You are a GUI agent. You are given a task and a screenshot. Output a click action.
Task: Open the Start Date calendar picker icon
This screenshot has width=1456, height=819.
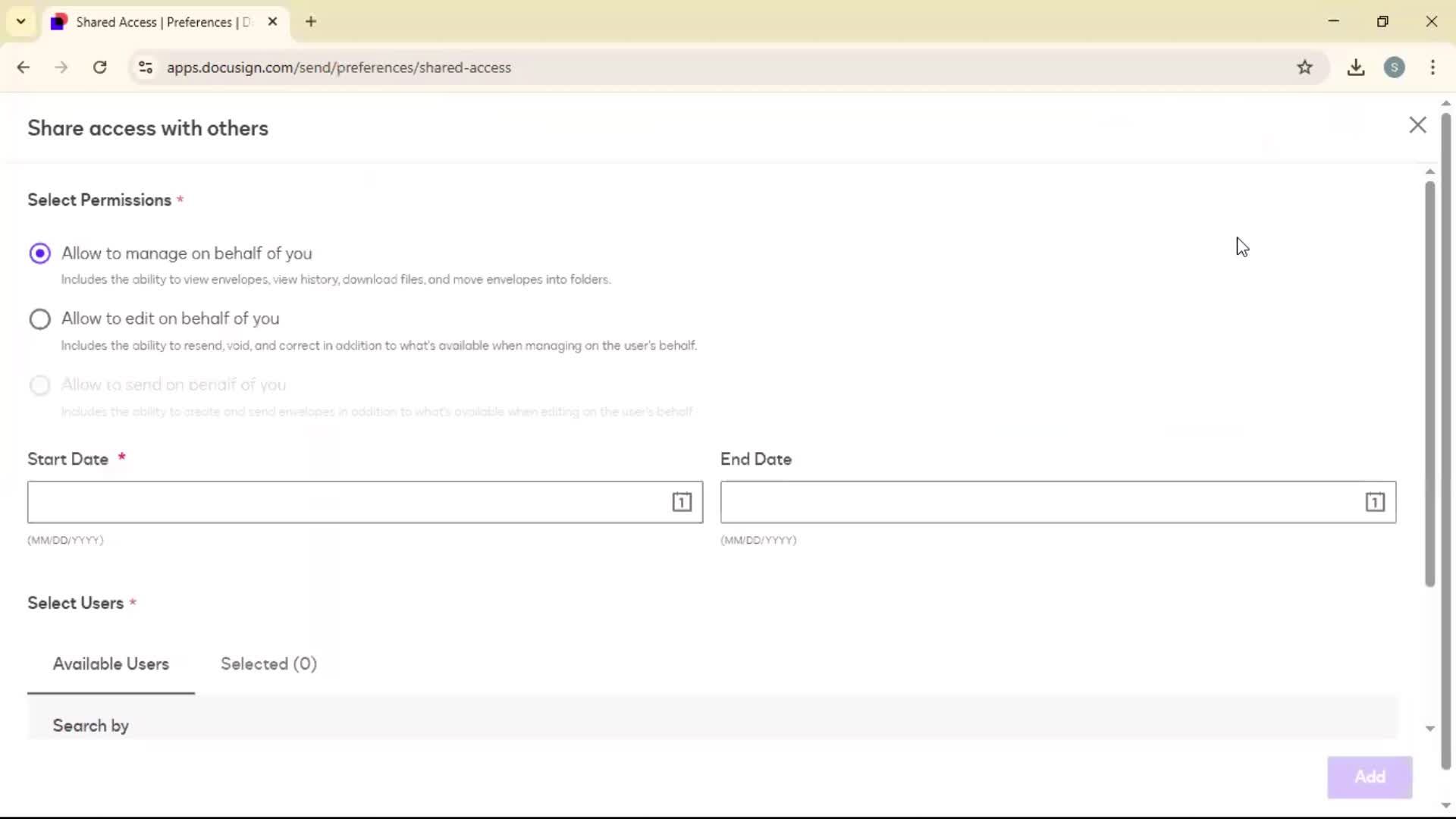(682, 502)
